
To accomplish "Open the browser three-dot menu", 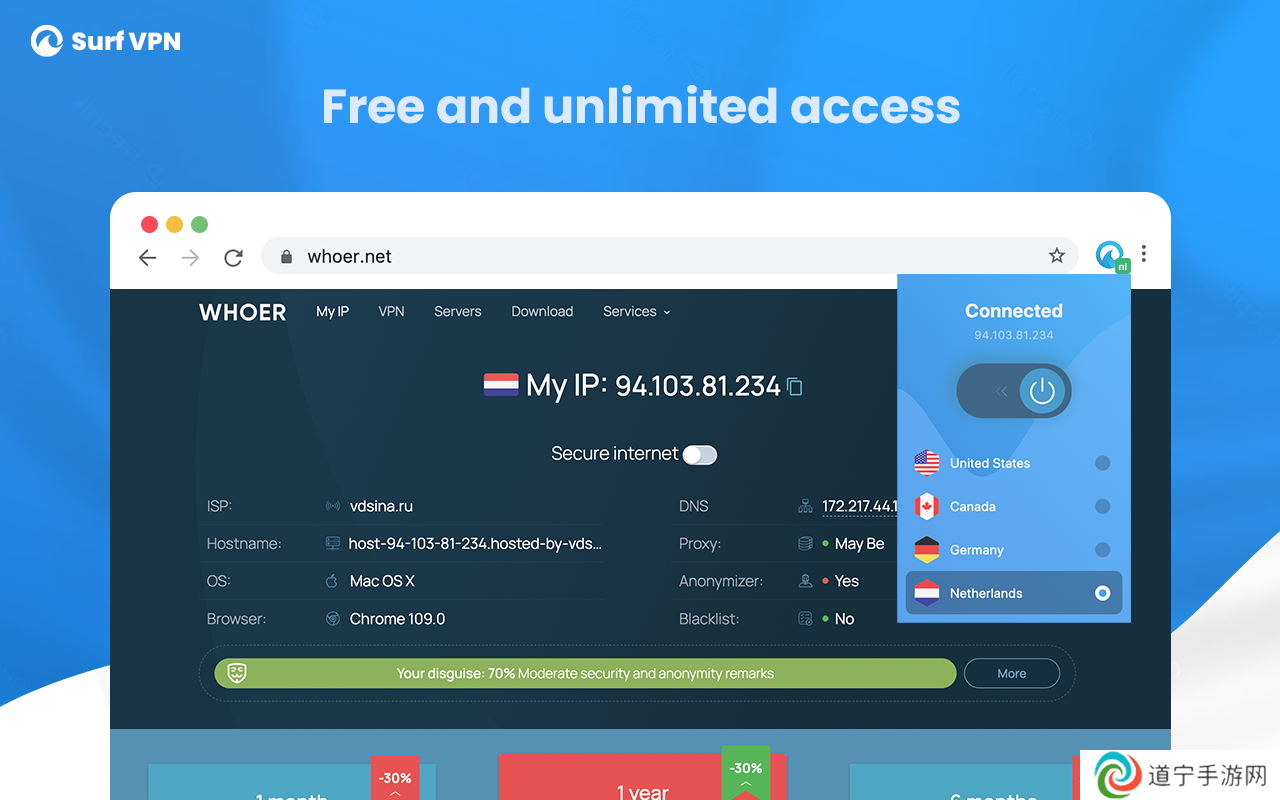I will (1144, 254).
